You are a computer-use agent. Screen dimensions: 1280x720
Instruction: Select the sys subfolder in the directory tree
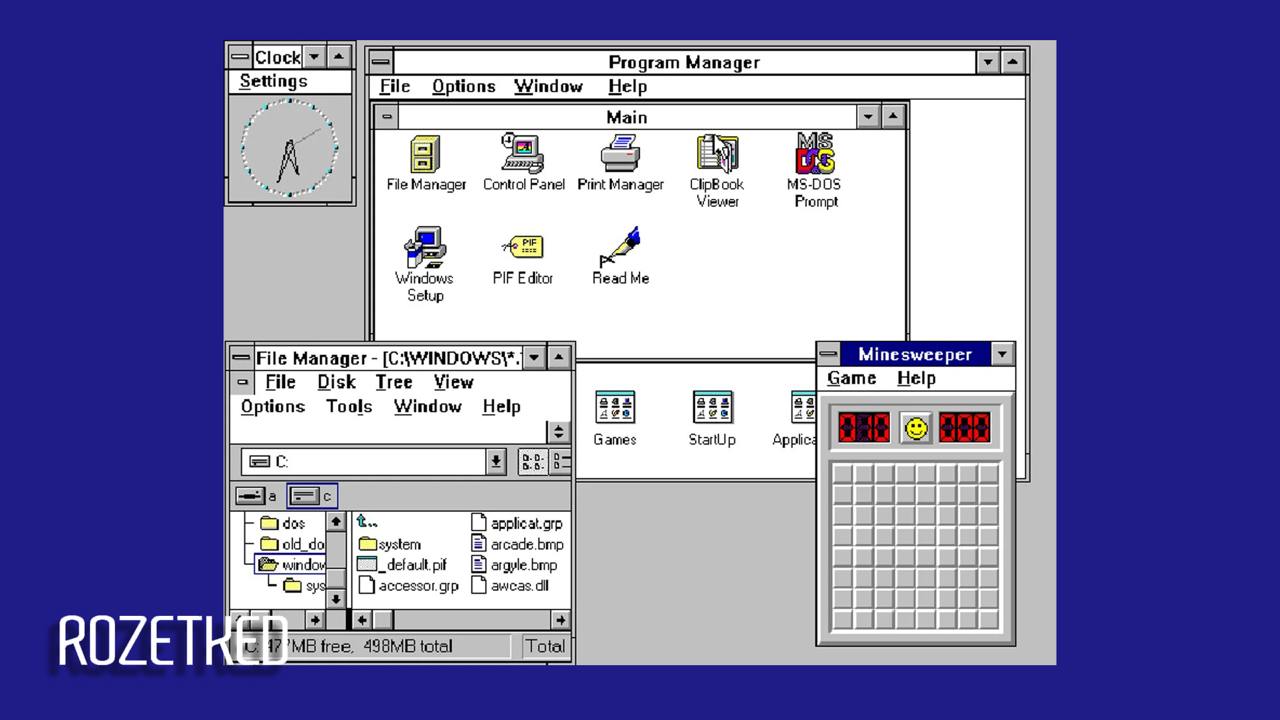(x=304, y=586)
